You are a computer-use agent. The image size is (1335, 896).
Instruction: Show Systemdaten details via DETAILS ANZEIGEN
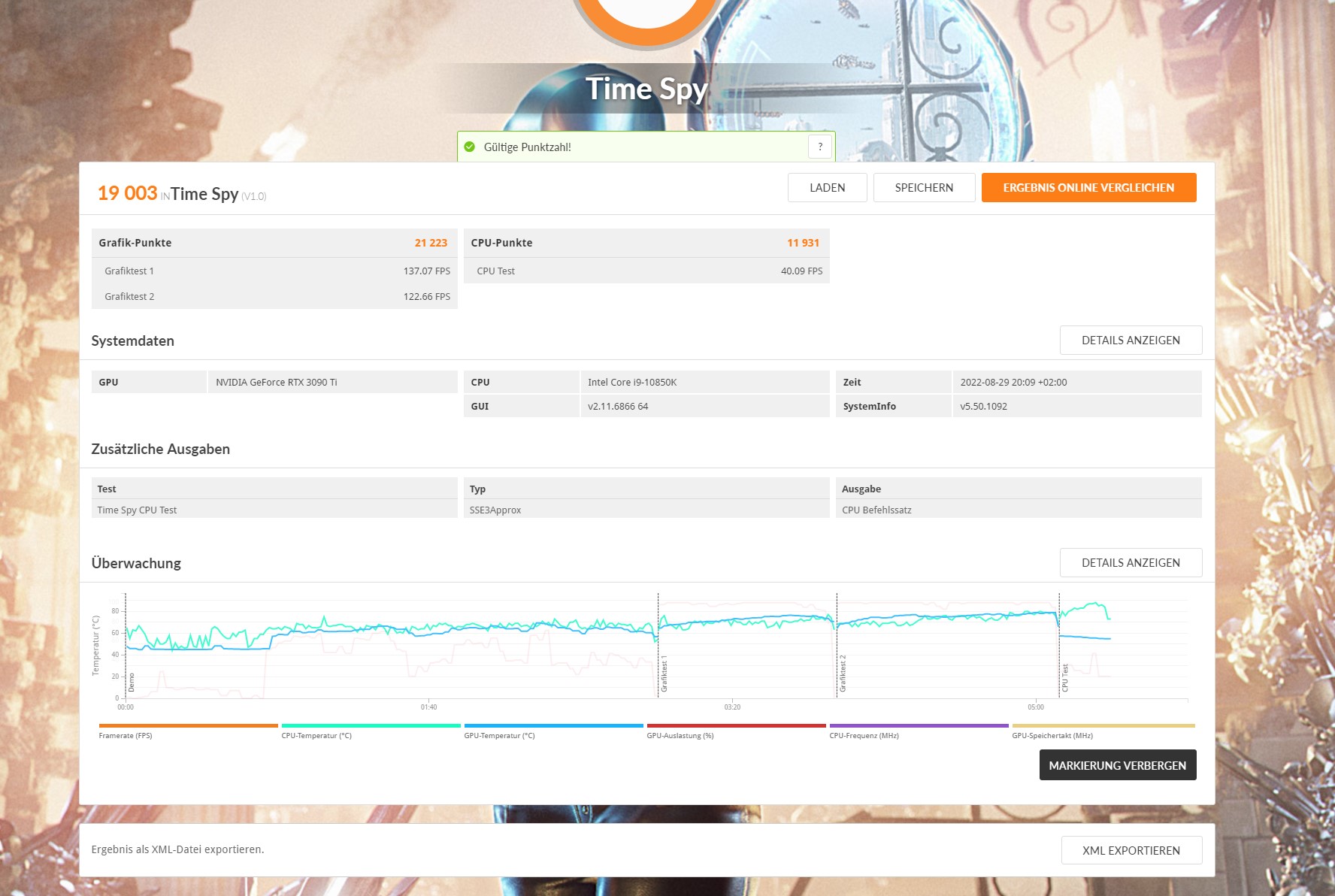(1131, 341)
